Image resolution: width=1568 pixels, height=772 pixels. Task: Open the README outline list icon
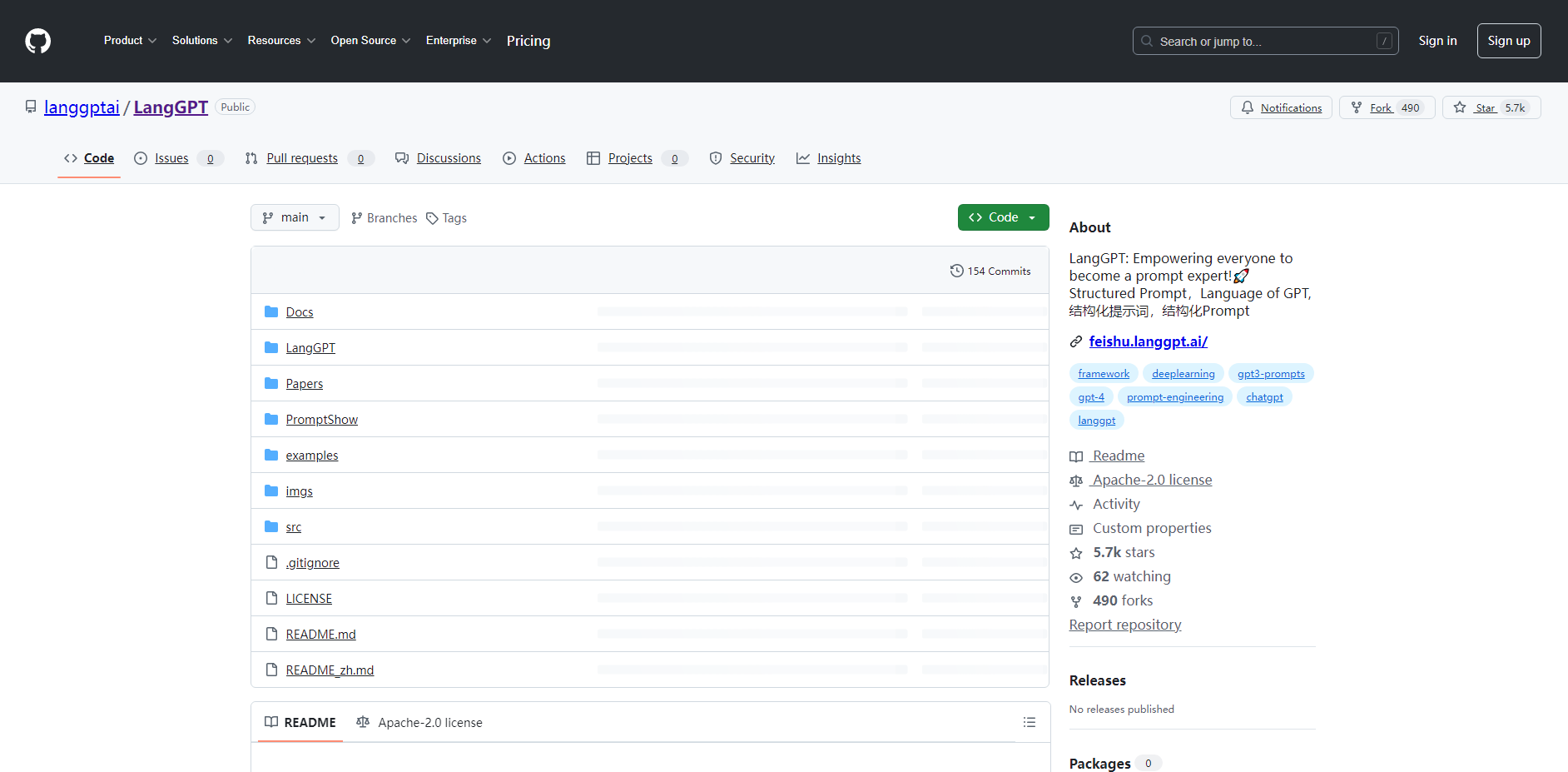pyautogui.click(x=1030, y=722)
